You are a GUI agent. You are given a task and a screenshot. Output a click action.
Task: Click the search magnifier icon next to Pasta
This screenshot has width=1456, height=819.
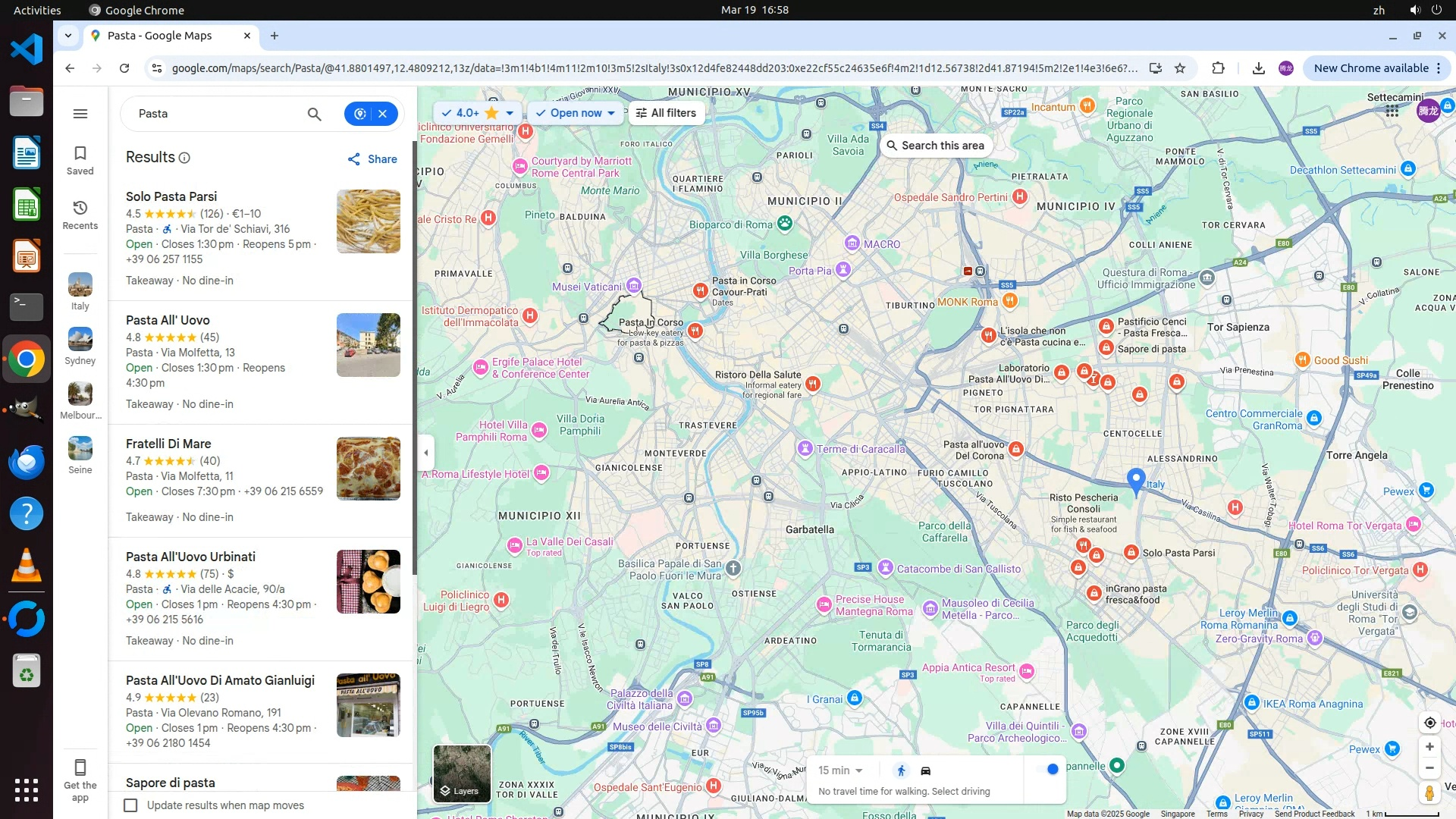pyautogui.click(x=314, y=114)
